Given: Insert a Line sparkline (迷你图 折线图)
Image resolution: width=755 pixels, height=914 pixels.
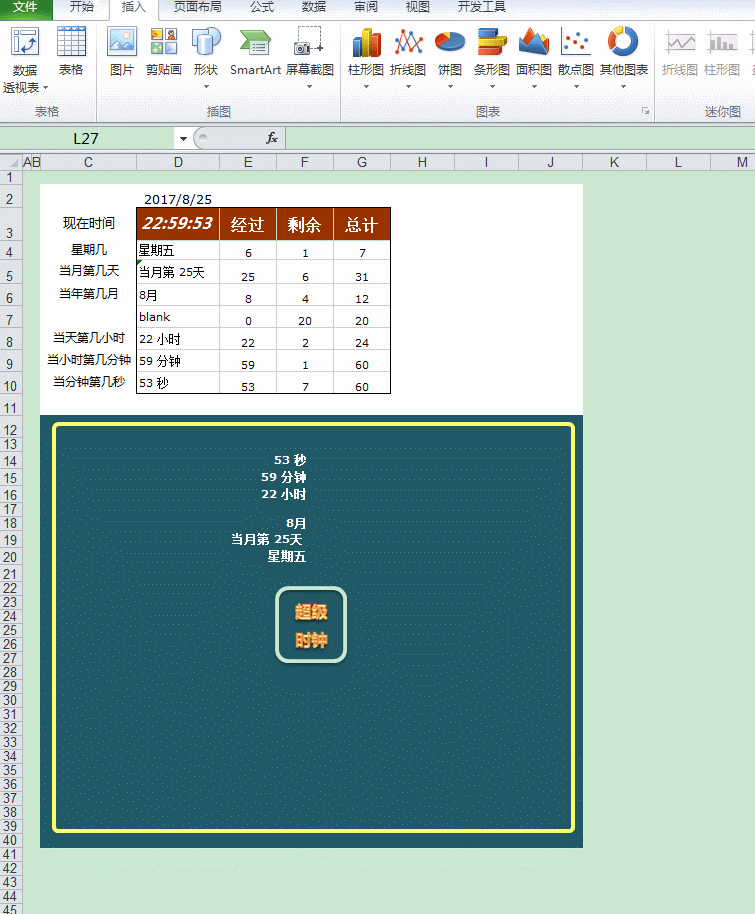Looking at the screenshot, I should pyautogui.click(x=680, y=52).
